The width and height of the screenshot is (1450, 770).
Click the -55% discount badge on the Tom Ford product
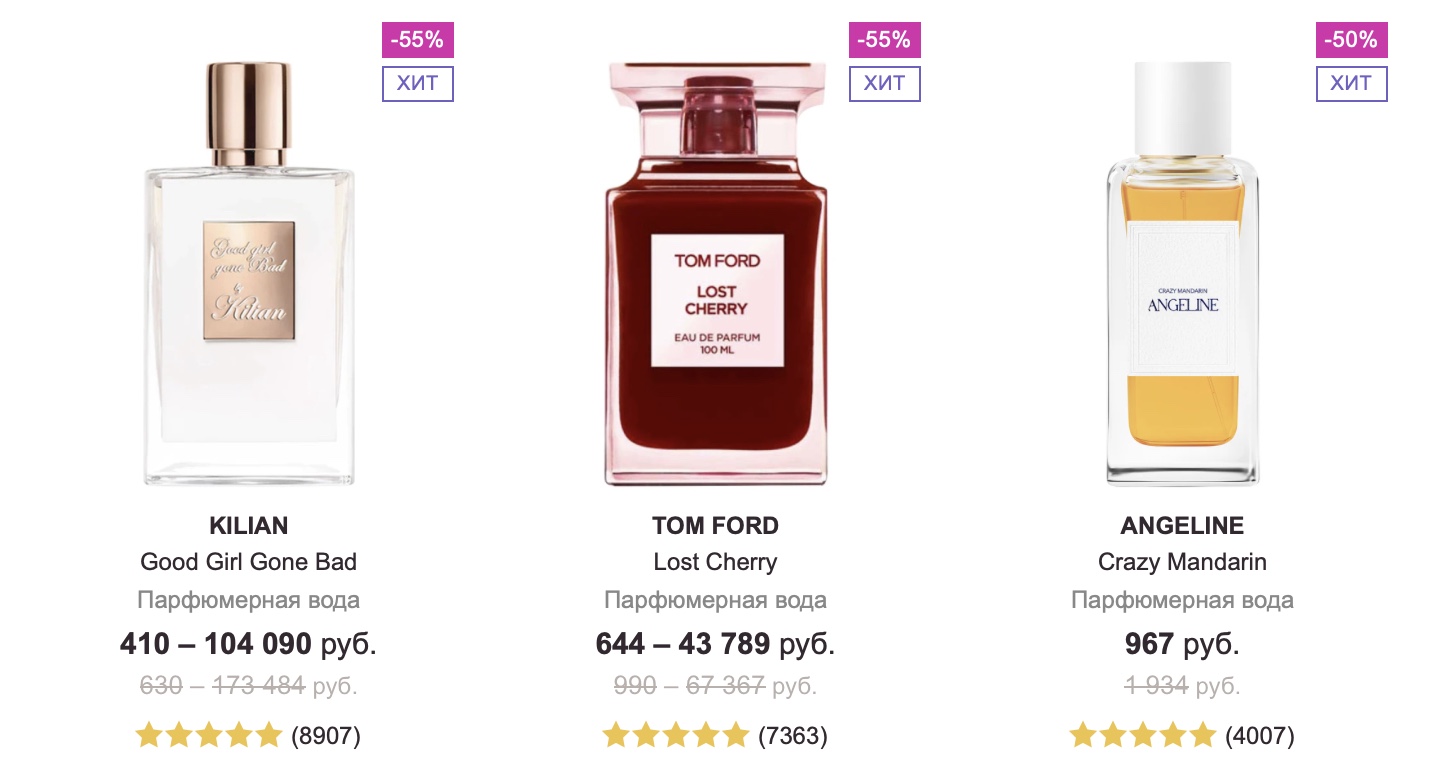(x=885, y=40)
